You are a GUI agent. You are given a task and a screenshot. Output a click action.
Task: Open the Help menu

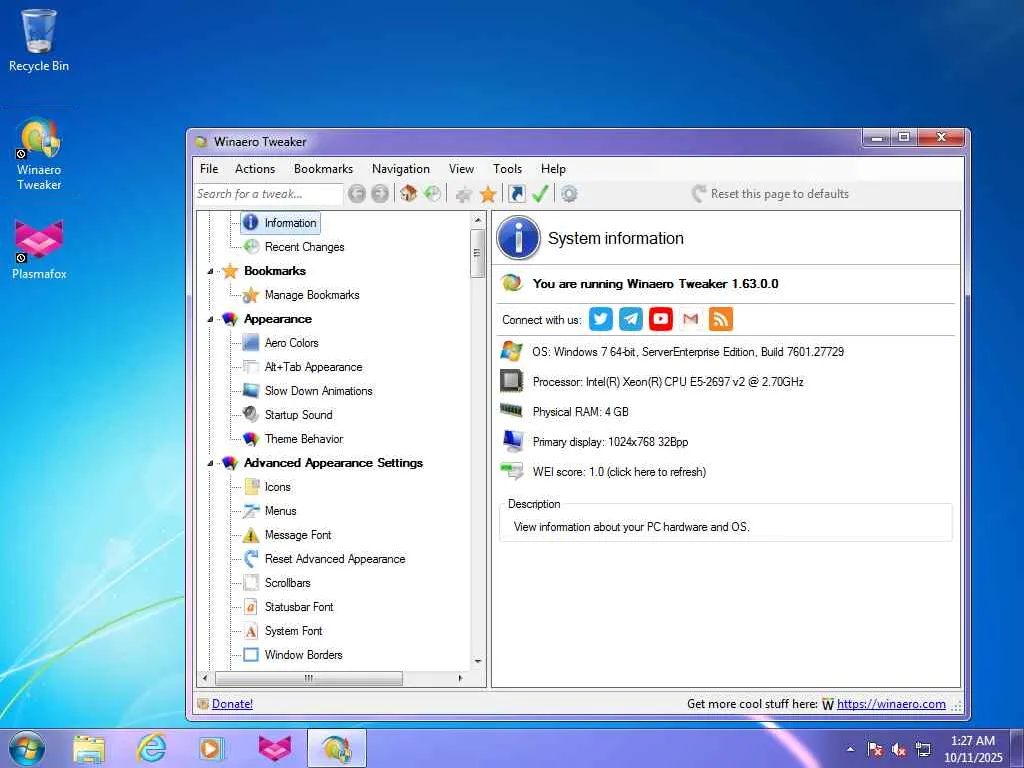pyautogui.click(x=553, y=168)
